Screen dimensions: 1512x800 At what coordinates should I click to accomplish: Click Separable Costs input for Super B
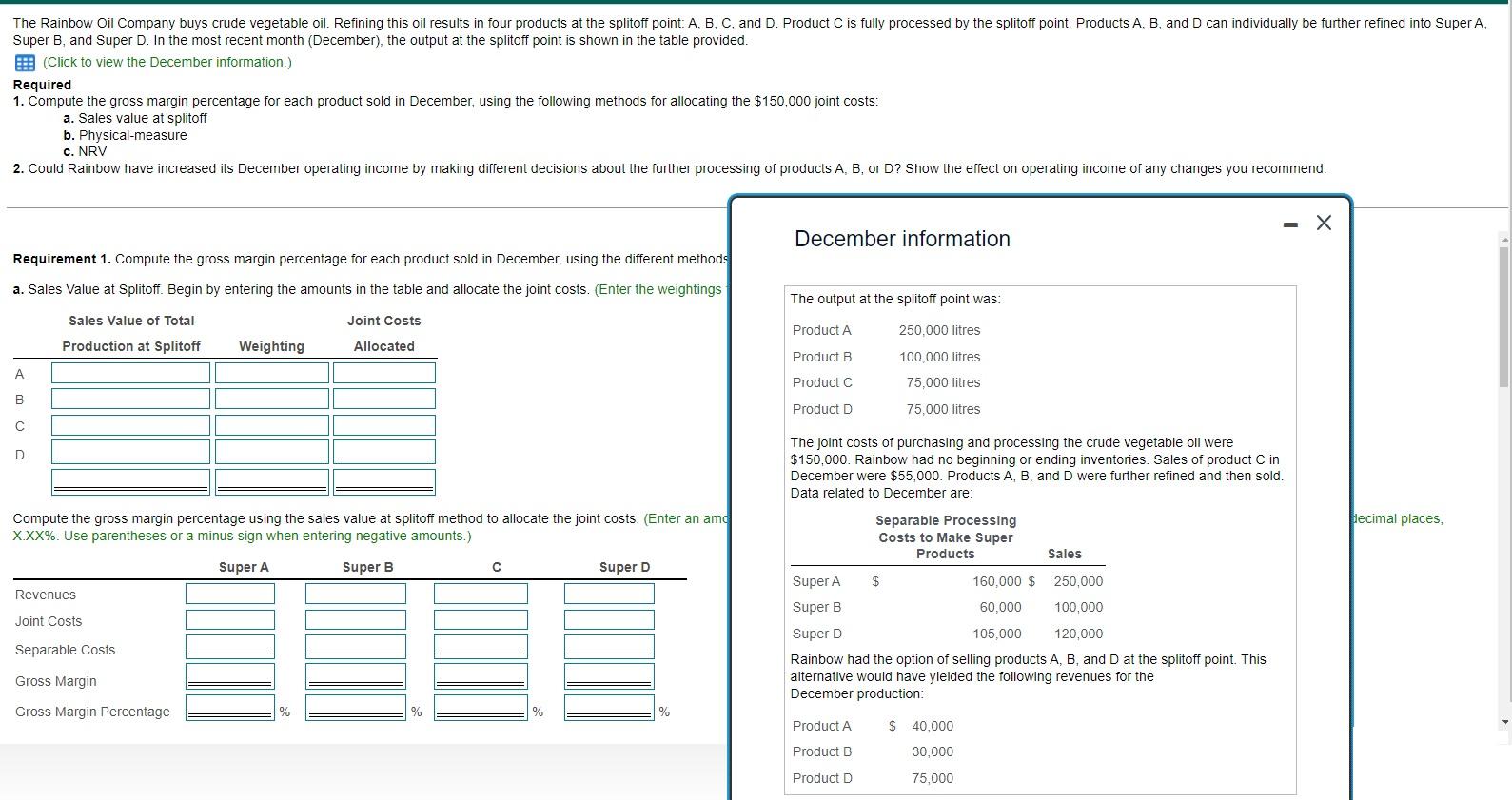(356, 647)
